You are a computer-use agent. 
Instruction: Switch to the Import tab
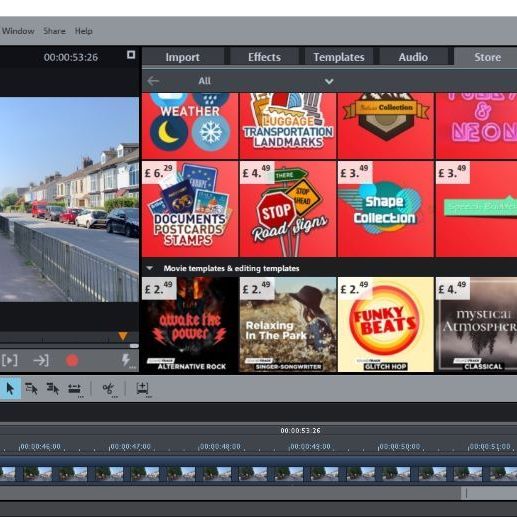pyautogui.click(x=183, y=57)
